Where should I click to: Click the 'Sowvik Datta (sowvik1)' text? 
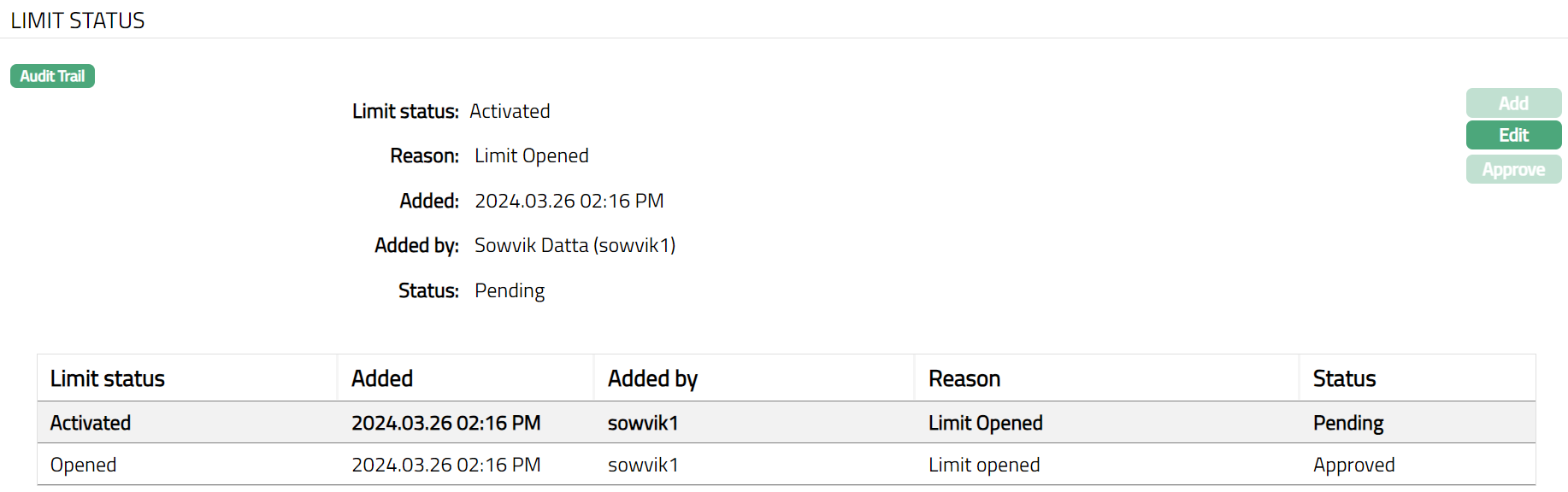(x=575, y=246)
